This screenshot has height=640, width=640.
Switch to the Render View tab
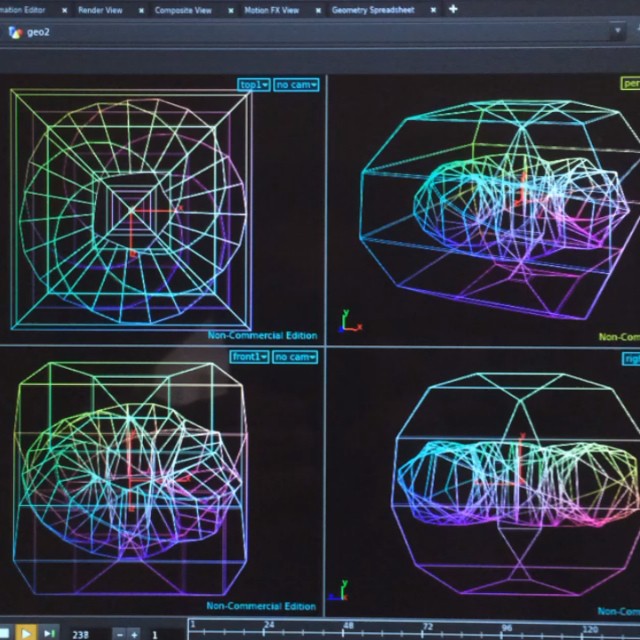tap(99, 10)
